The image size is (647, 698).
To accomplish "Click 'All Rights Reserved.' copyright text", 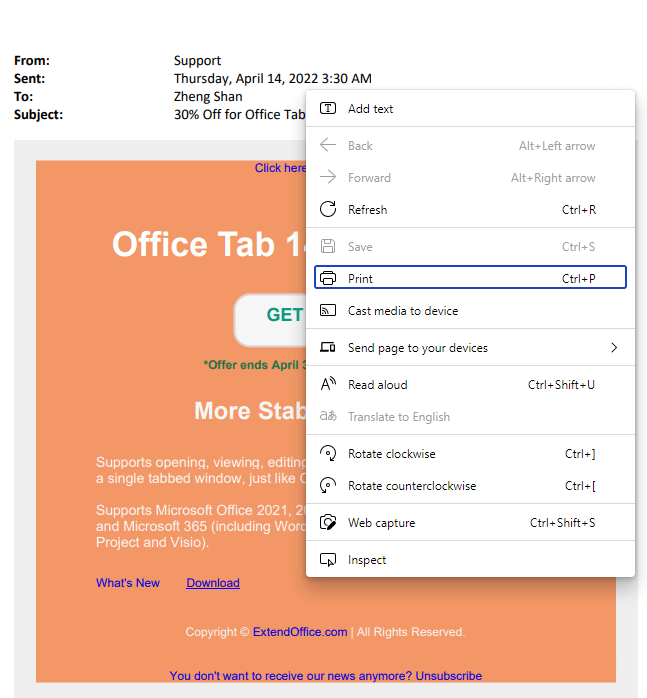I will pos(411,632).
